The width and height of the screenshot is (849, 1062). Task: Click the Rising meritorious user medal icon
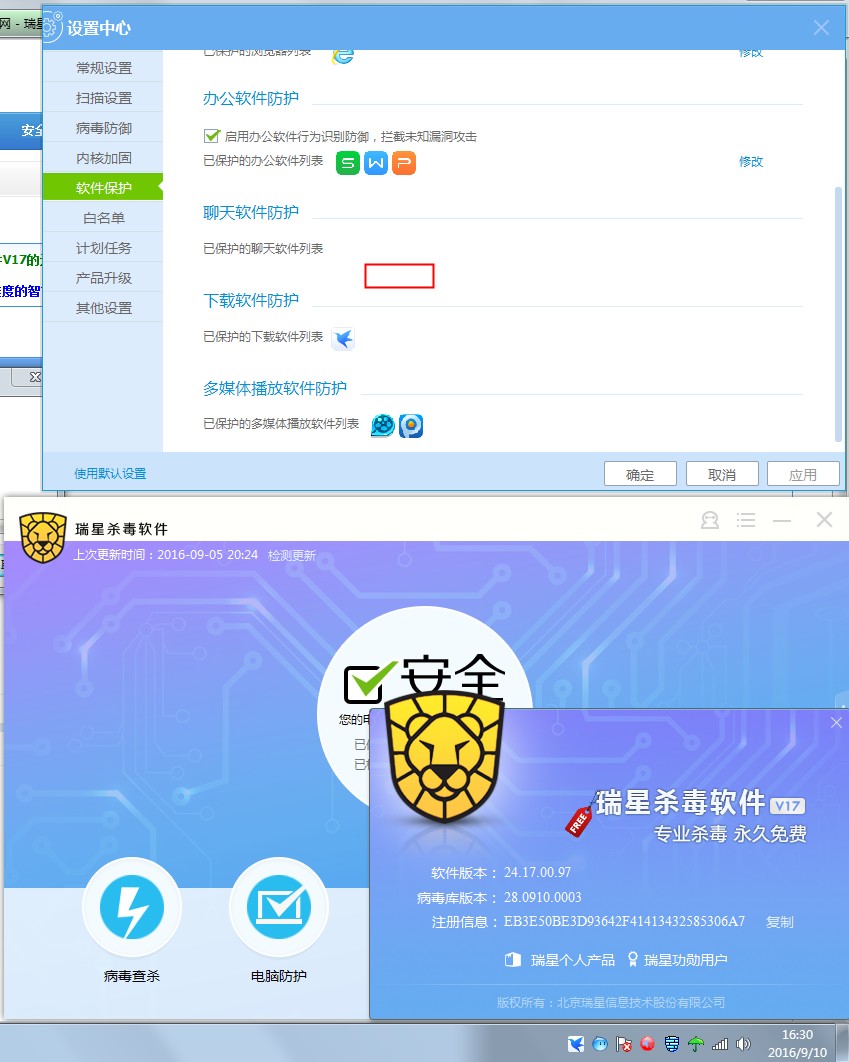point(632,960)
